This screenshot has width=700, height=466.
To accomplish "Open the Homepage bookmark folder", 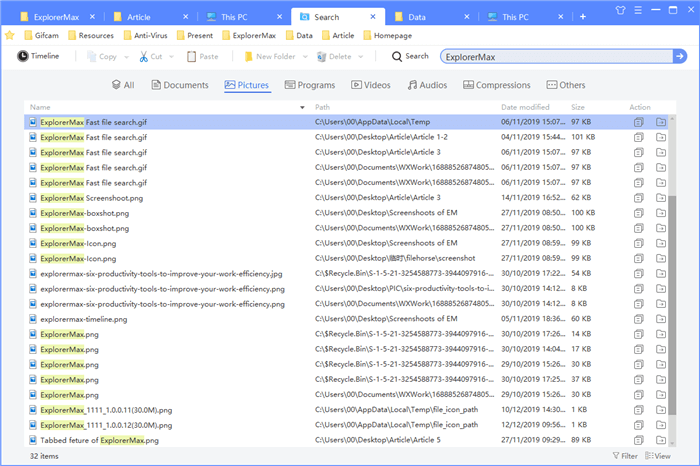I will pos(388,35).
